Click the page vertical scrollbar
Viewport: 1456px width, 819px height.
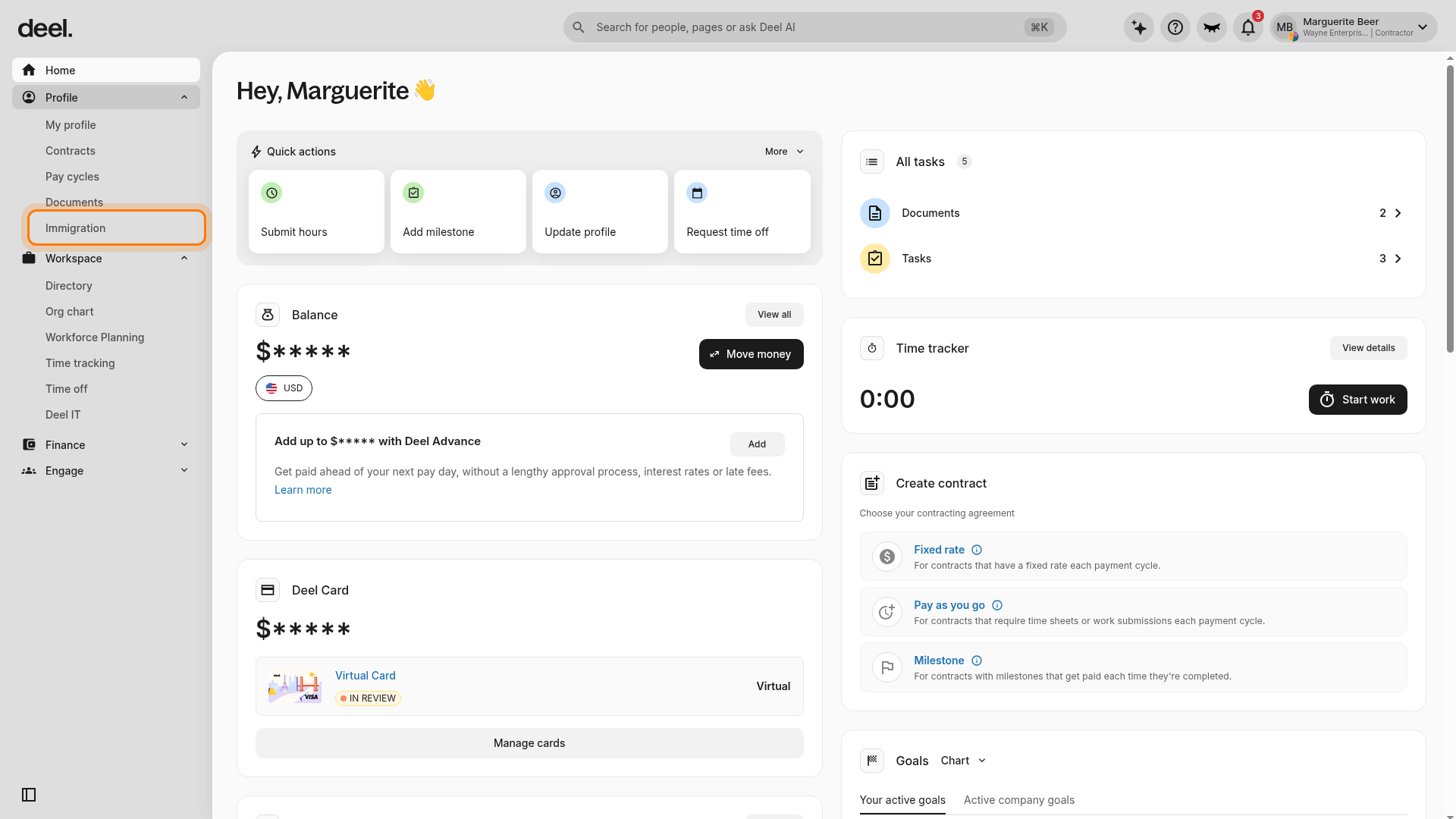[1450, 209]
